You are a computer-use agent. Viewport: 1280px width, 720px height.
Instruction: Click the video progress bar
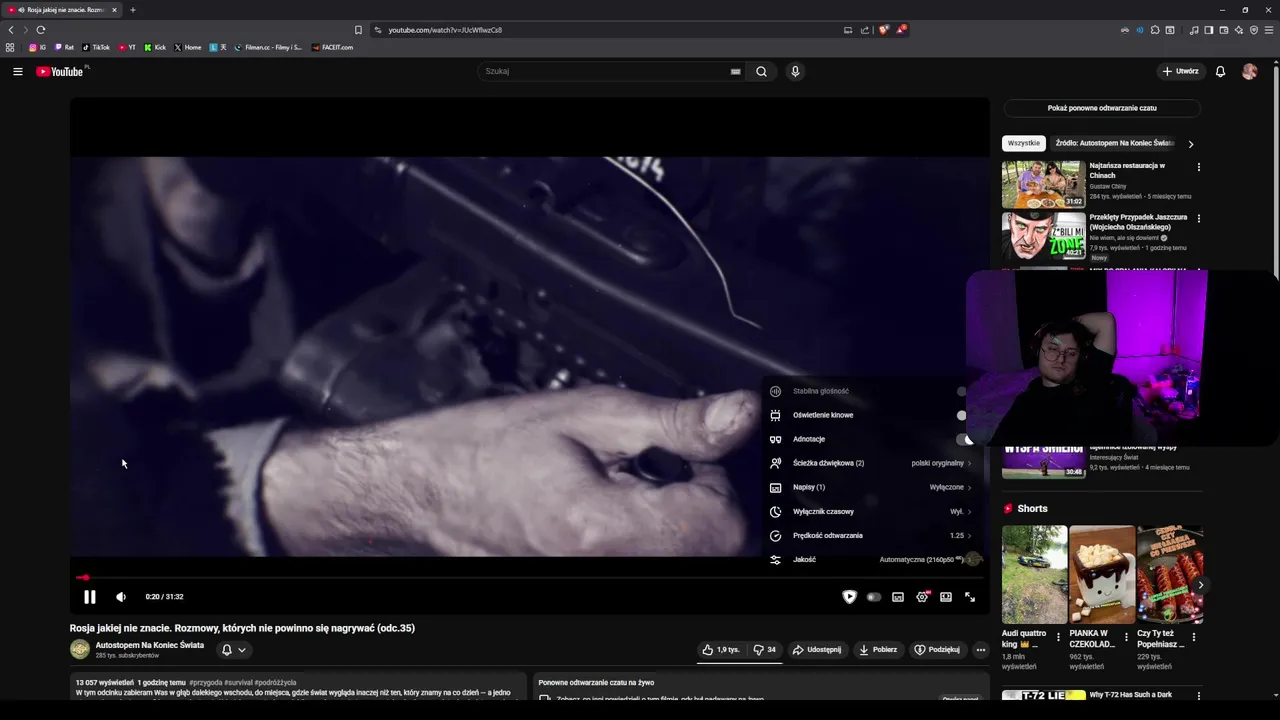point(529,577)
